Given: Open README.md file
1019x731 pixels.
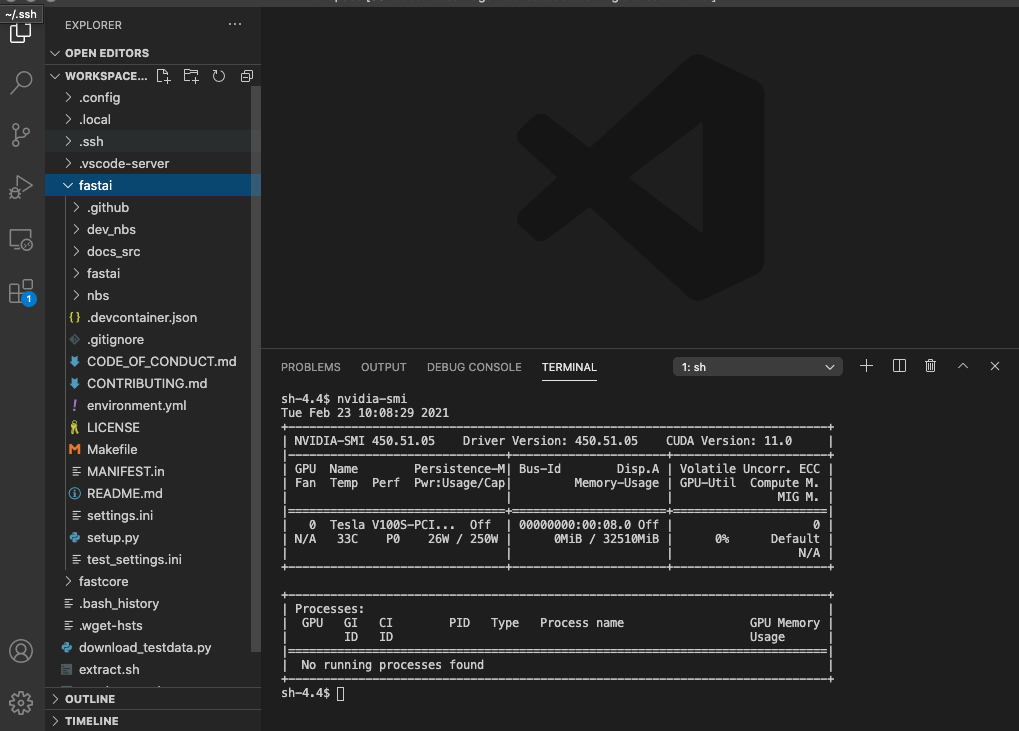Looking at the screenshot, I should (153, 494).
